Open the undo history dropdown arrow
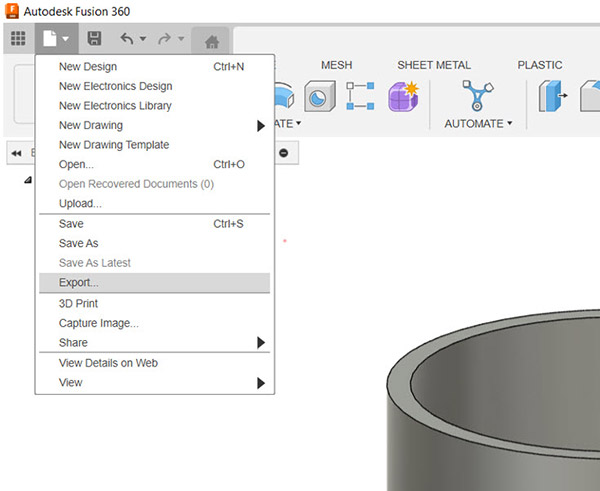This screenshot has width=600, height=491. click(x=143, y=39)
